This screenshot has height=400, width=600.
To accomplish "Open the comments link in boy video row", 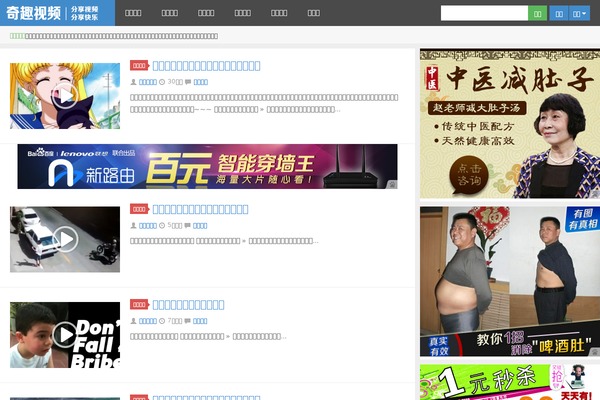I will [x=200, y=321].
